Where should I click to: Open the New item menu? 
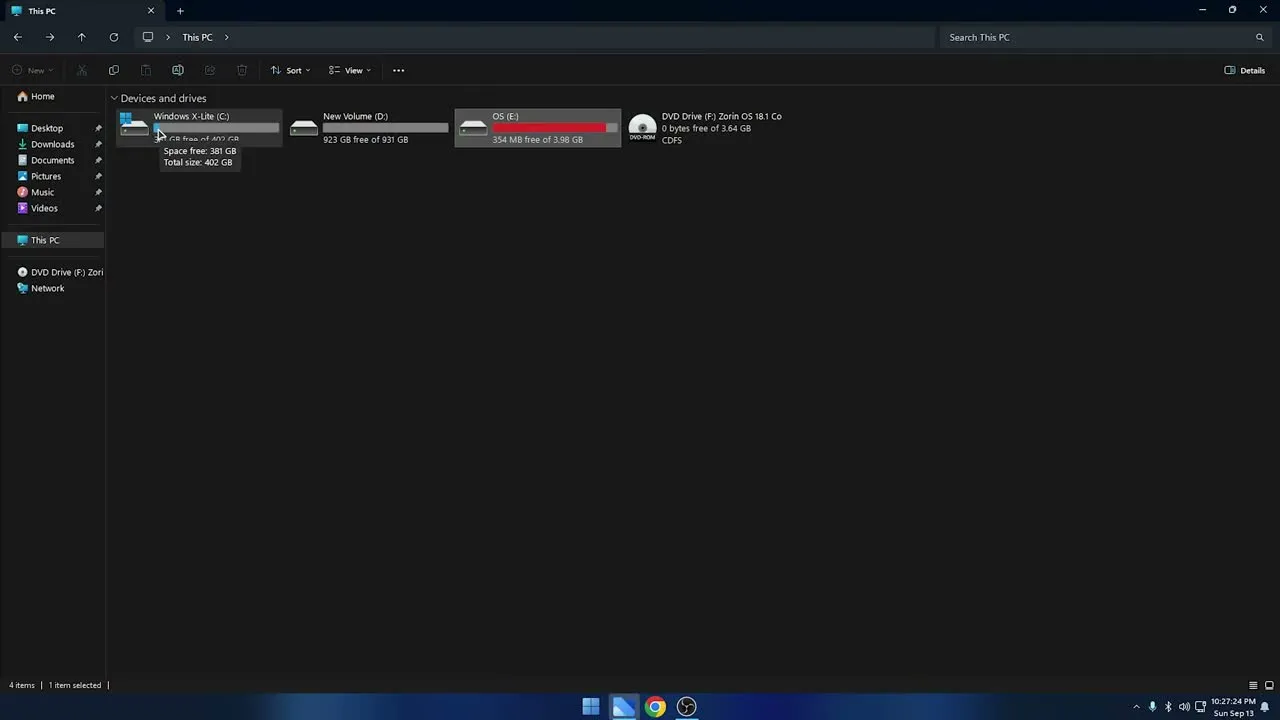32,70
